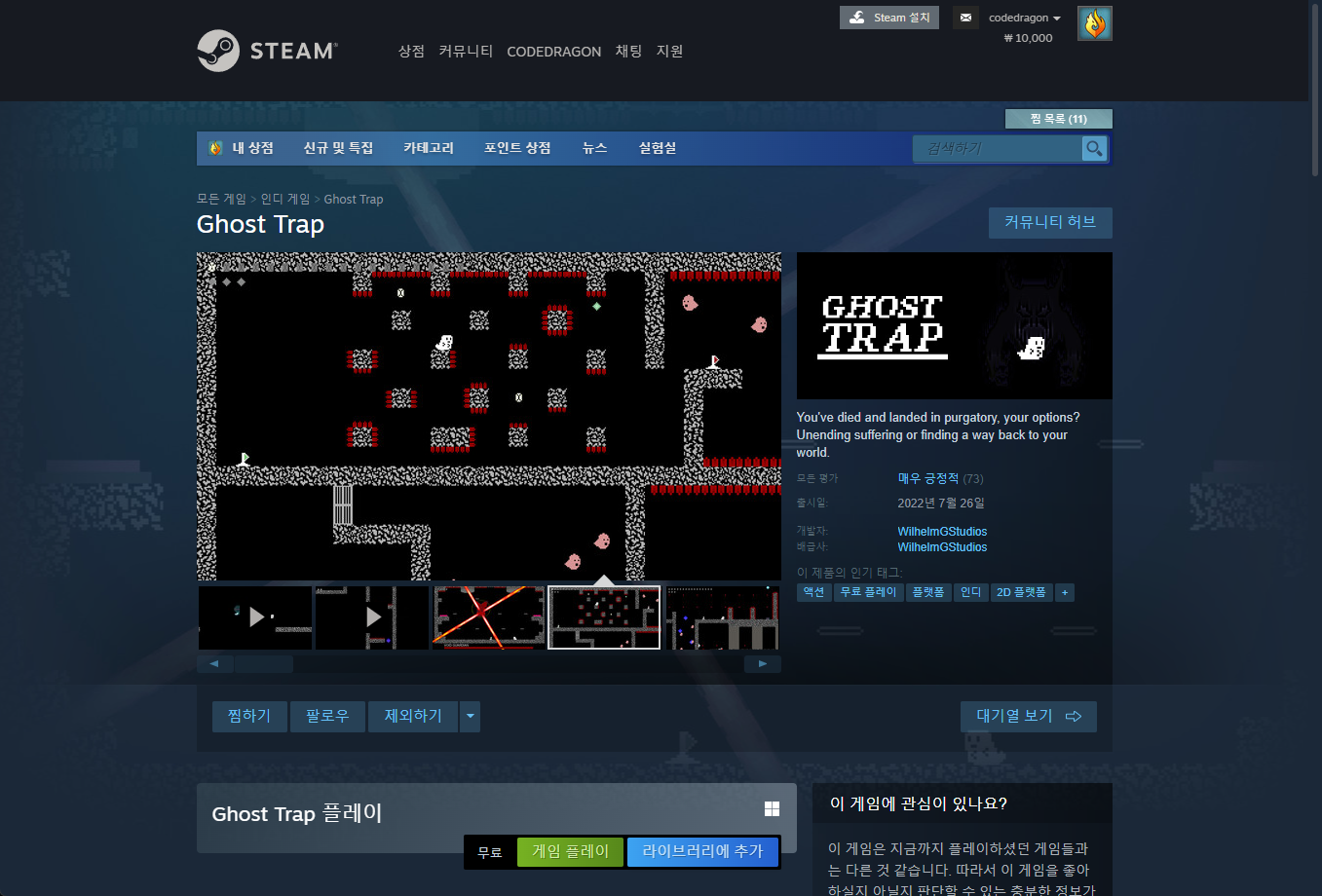
Task: Select the red laser screenshot thumbnail
Action: [x=489, y=617]
